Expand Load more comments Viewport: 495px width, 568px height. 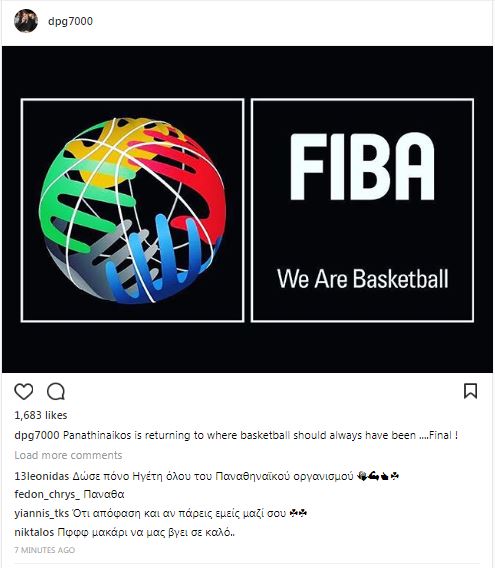[x=68, y=455]
